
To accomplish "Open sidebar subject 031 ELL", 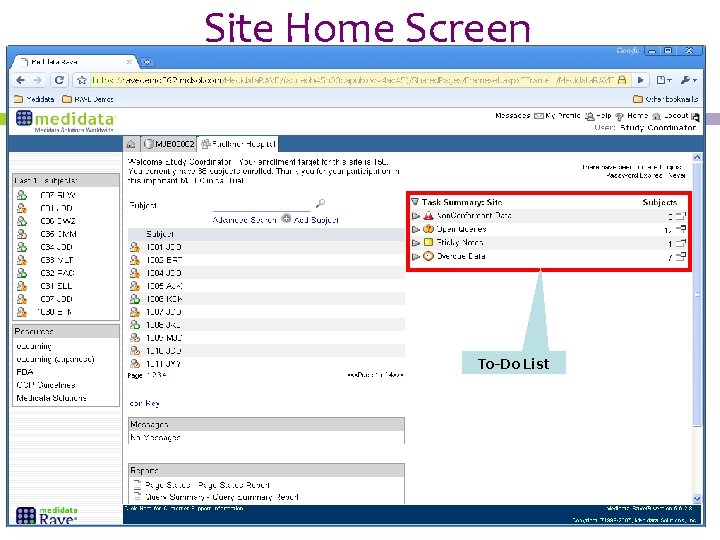I will click(56, 286).
